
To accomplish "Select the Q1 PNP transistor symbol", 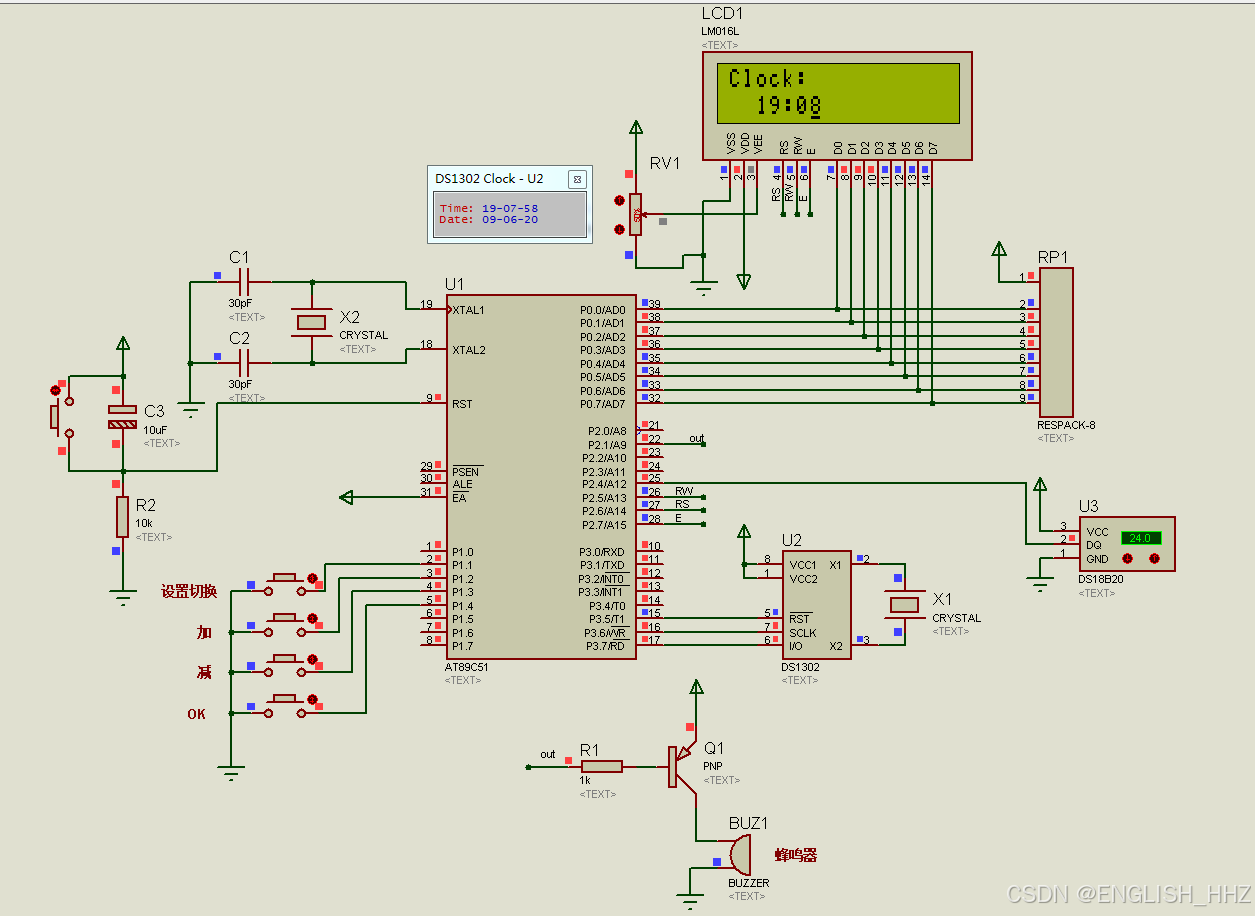I will pos(682,767).
